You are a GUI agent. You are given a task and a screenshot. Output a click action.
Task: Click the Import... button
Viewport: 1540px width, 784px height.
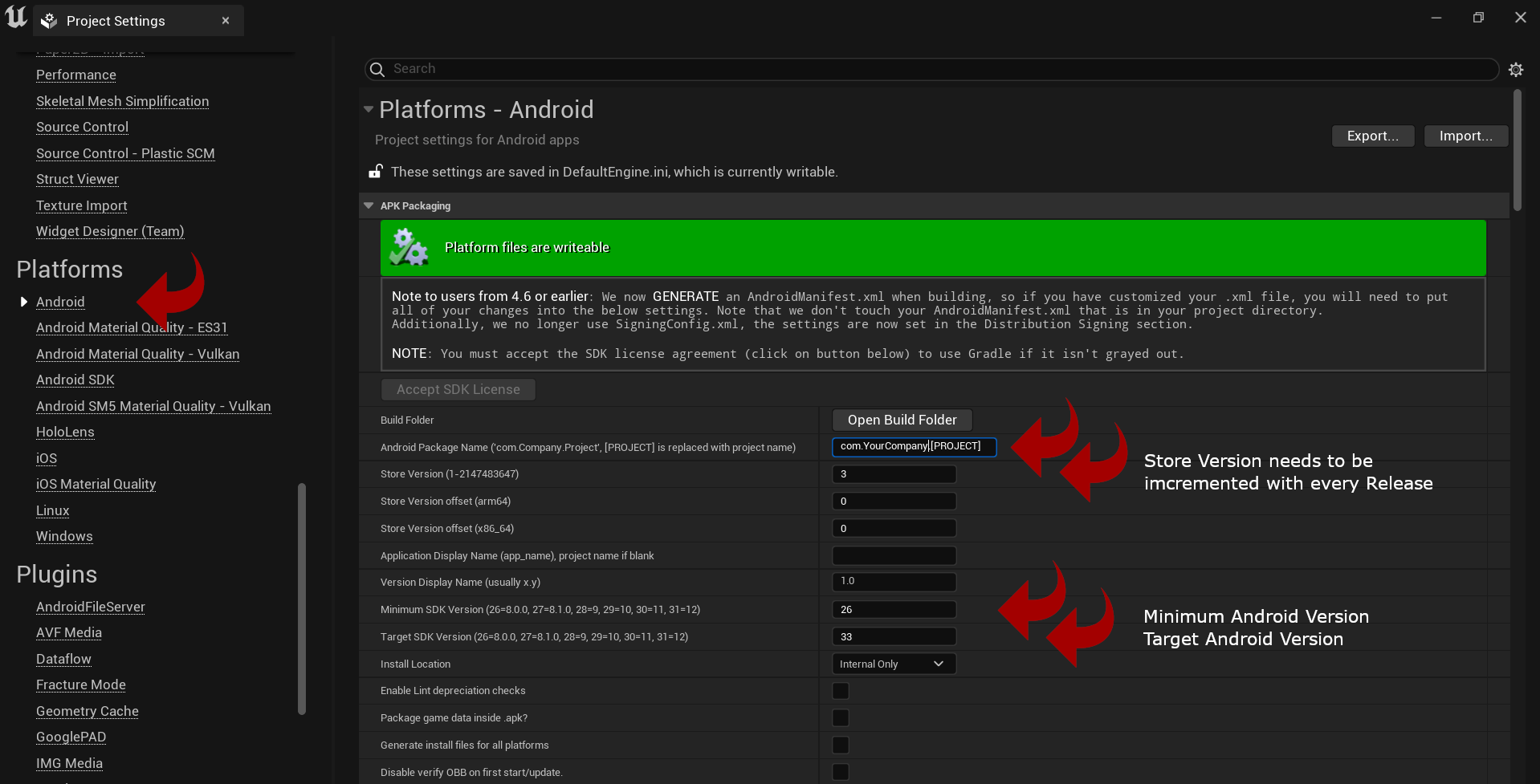(1466, 136)
